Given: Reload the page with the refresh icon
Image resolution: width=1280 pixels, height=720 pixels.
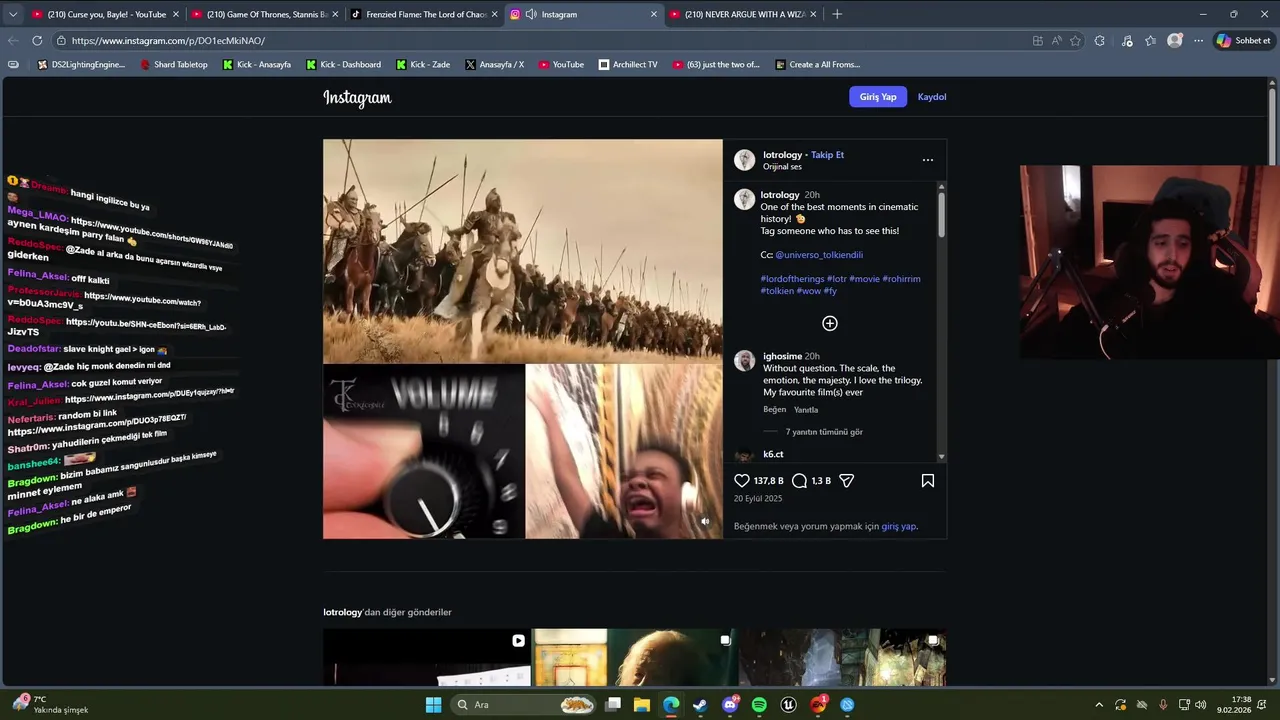Looking at the screenshot, I should 37,41.
